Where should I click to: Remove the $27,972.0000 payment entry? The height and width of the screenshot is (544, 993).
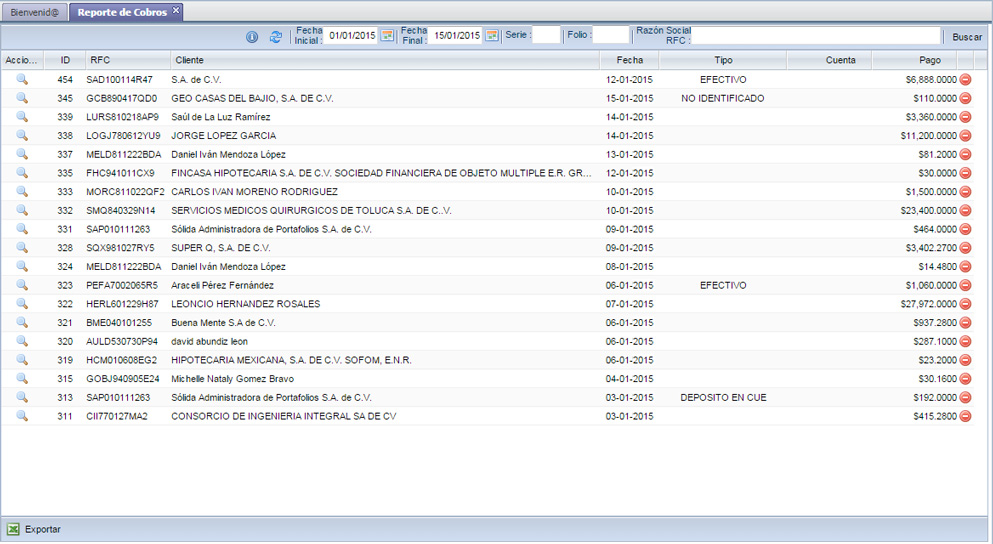coord(965,305)
